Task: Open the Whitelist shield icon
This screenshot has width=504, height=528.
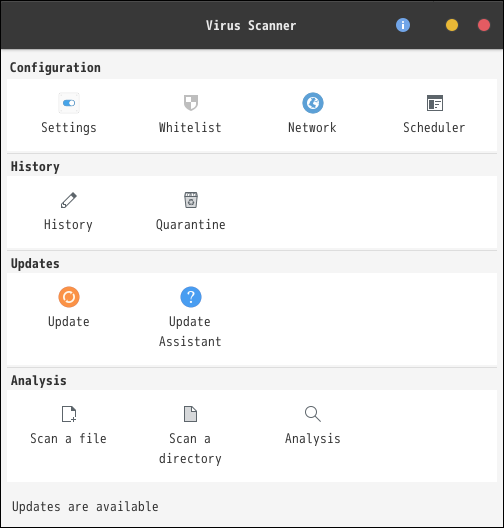Action: [x=191, y=103]
